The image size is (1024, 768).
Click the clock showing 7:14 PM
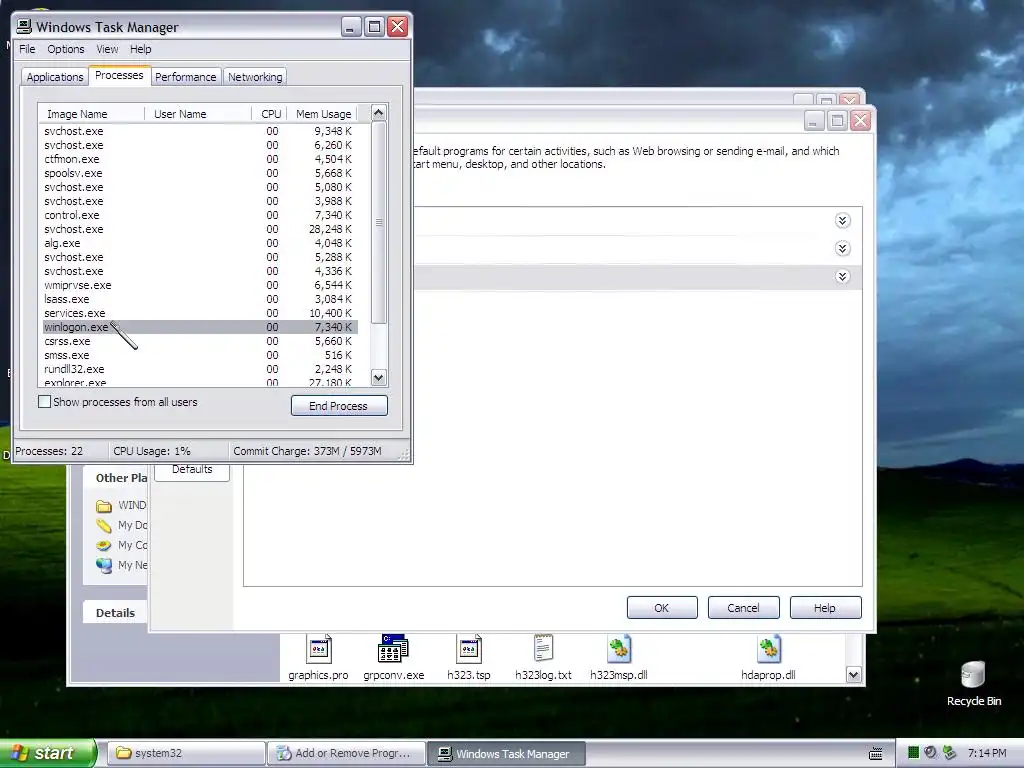[x=987, y=753]
